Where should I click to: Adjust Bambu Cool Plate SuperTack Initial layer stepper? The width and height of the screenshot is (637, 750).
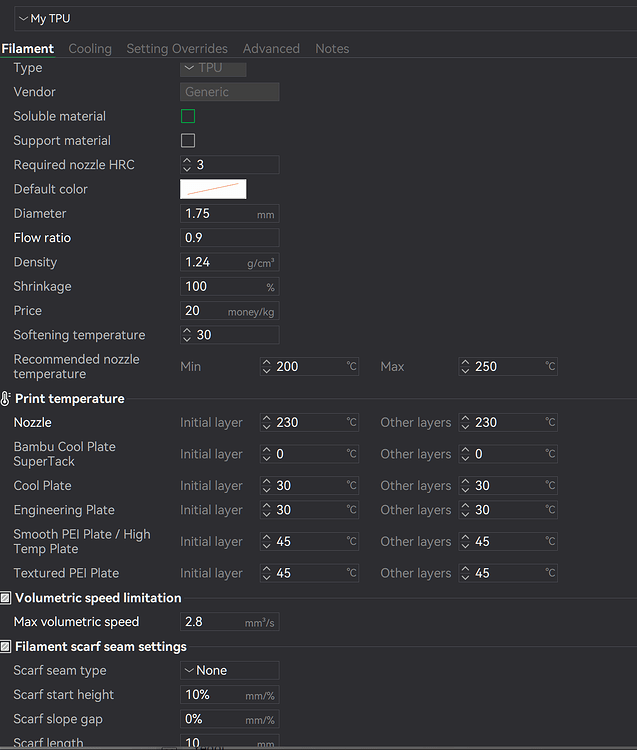tap(266, 454)
